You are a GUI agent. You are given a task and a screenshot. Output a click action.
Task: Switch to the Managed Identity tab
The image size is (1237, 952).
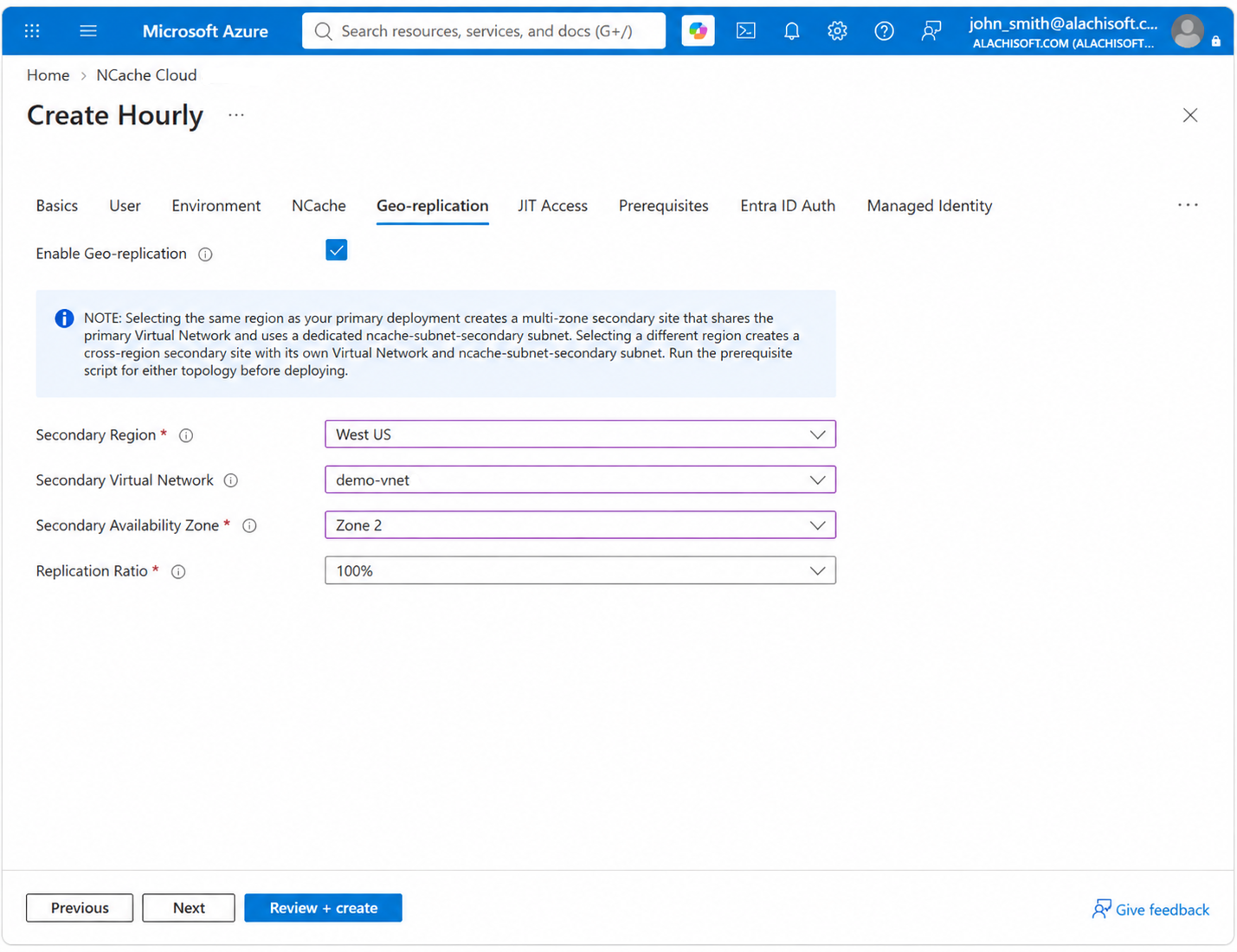click(930, 206)
